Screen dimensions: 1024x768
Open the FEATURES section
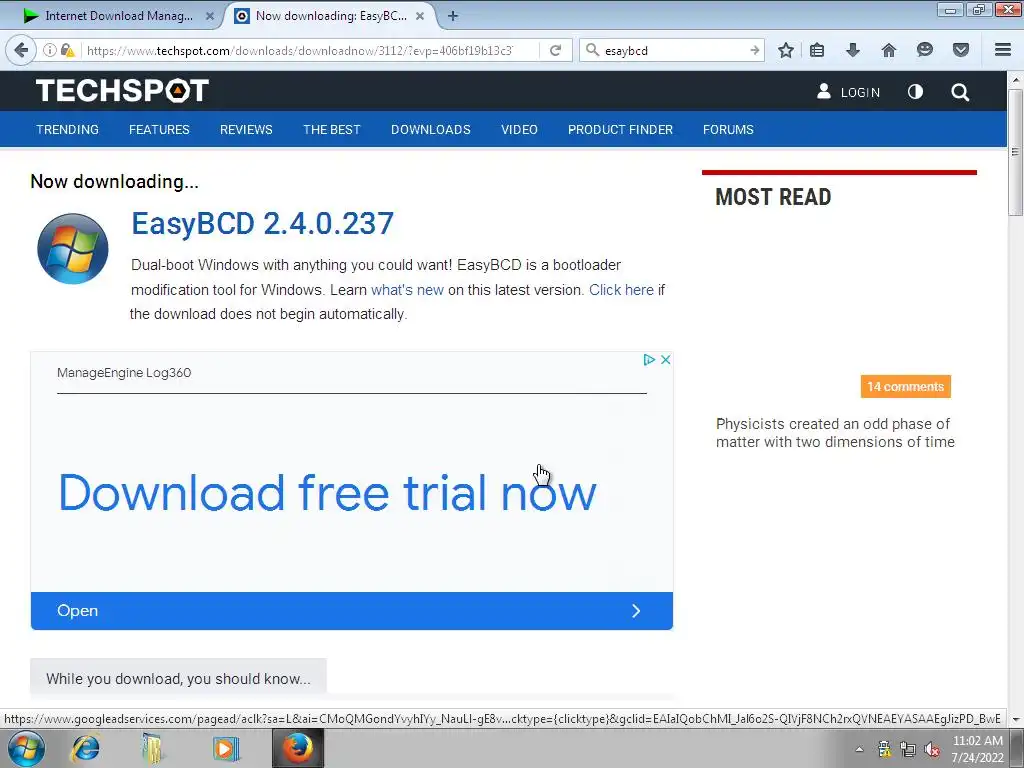(159, 129)
